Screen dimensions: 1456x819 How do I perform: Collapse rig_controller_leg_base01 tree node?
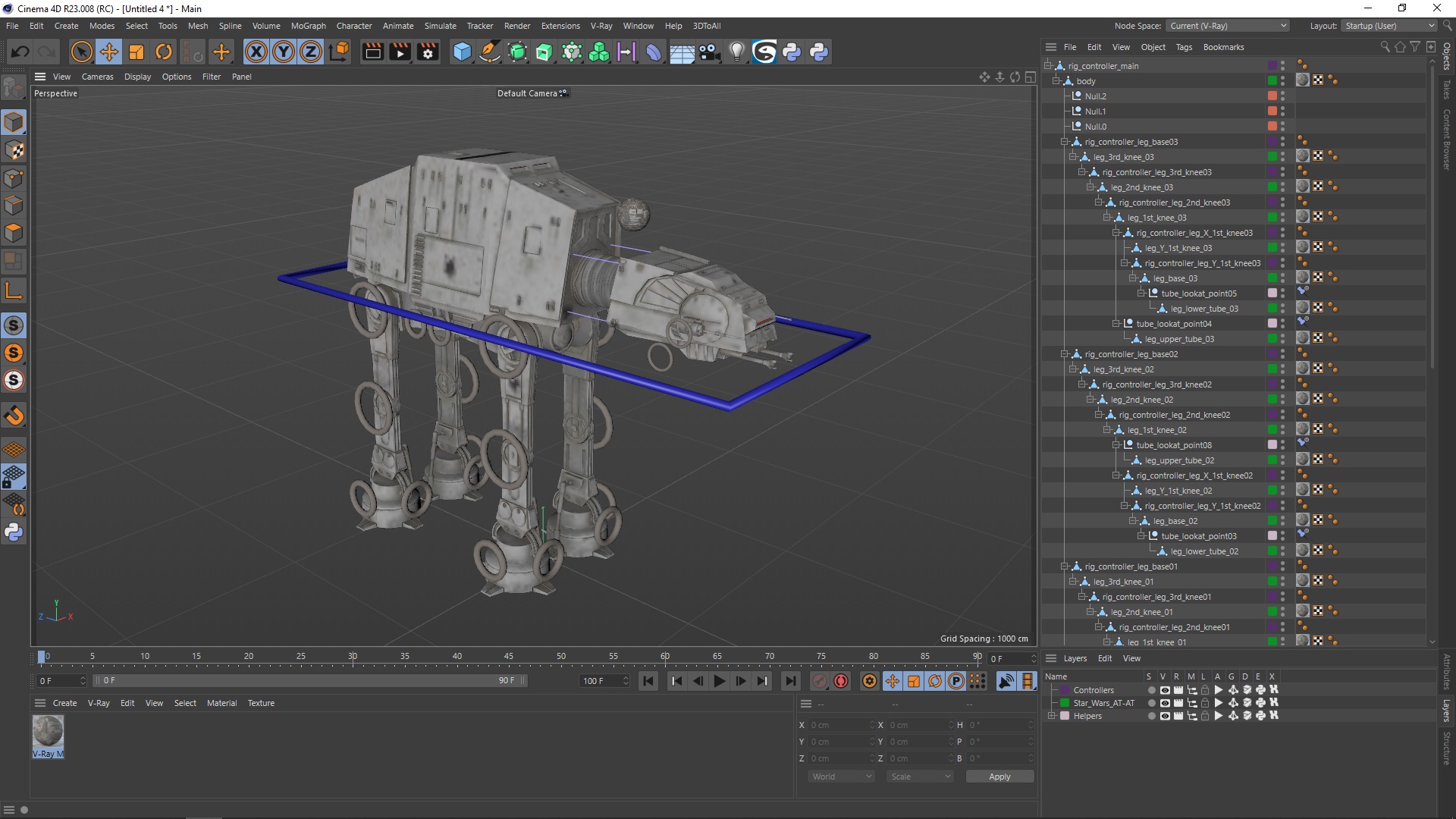pyautogui.click(x=1064, y=566)
